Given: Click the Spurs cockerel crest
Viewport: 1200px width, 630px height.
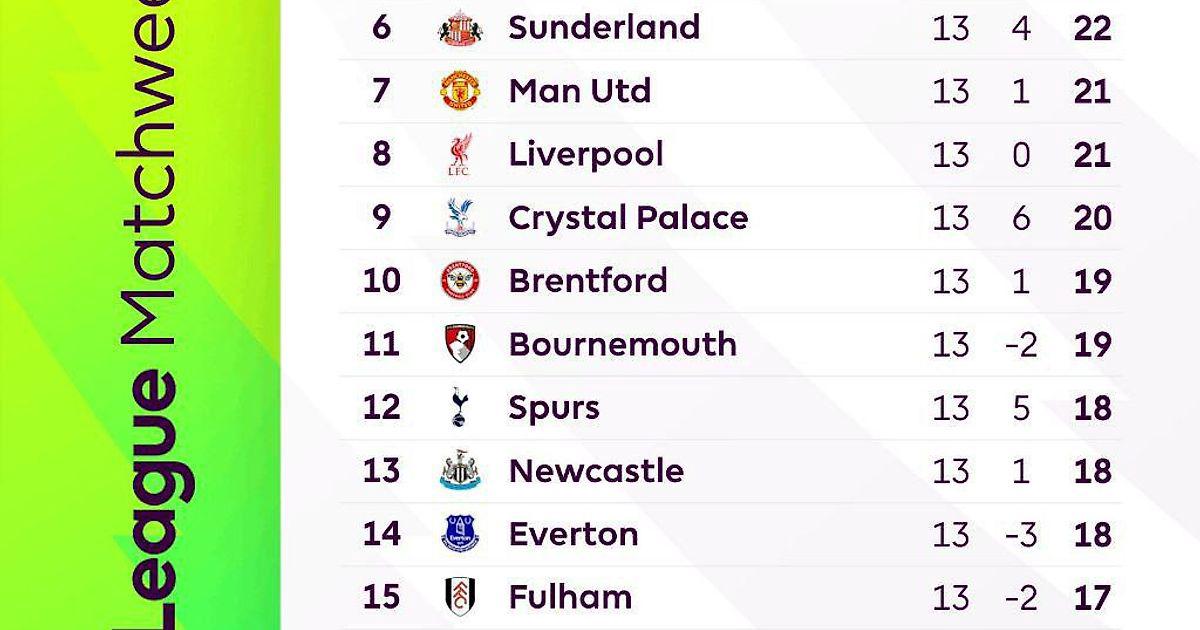Looking at the screenshot, I should (x=460, y=407).
